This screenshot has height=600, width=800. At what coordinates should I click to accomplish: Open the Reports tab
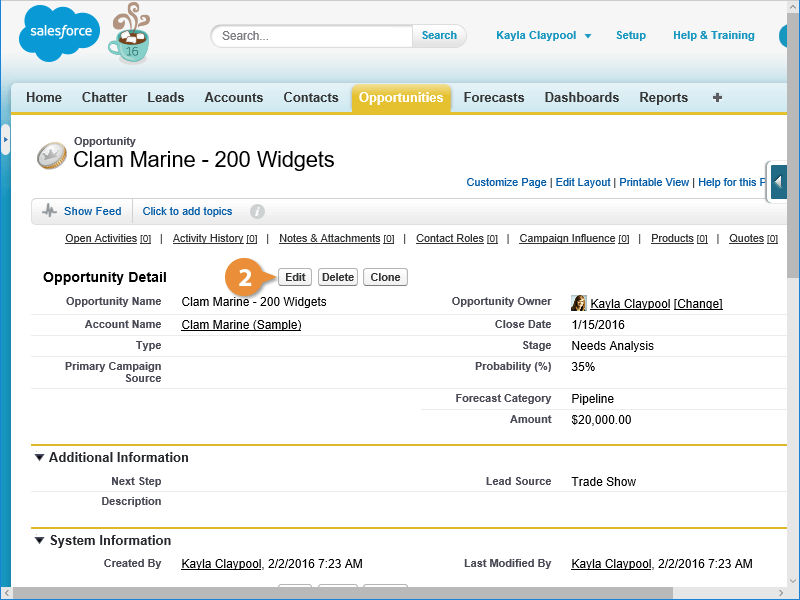[x=663, y=97]
